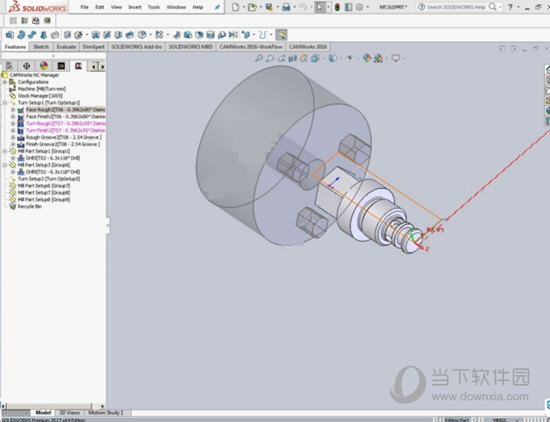Select the Recycle Bin tree item
This screenshot has height=422, width=550.
[29, 207]
